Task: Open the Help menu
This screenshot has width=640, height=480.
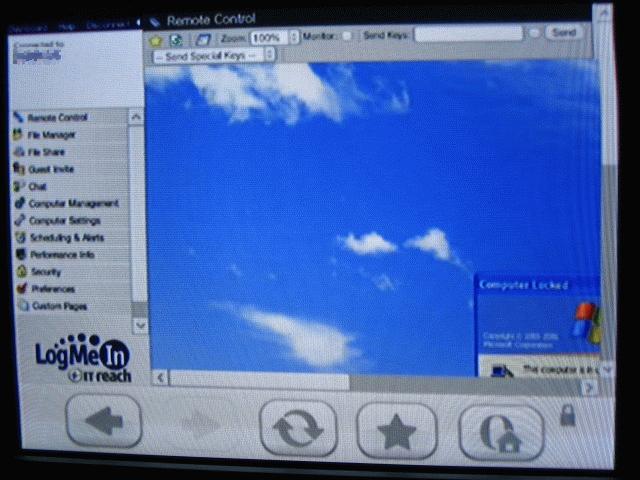Action: point(67,27)
